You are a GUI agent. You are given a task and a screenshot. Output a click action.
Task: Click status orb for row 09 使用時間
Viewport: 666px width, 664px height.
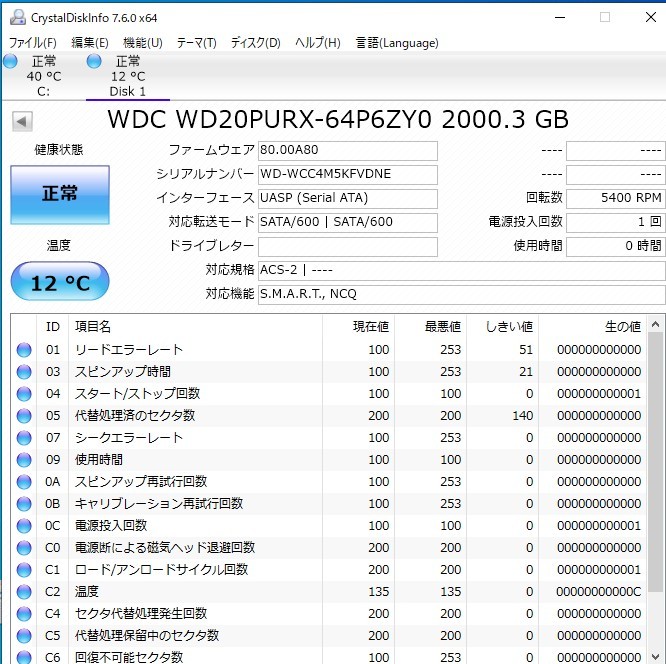[24, 460]
